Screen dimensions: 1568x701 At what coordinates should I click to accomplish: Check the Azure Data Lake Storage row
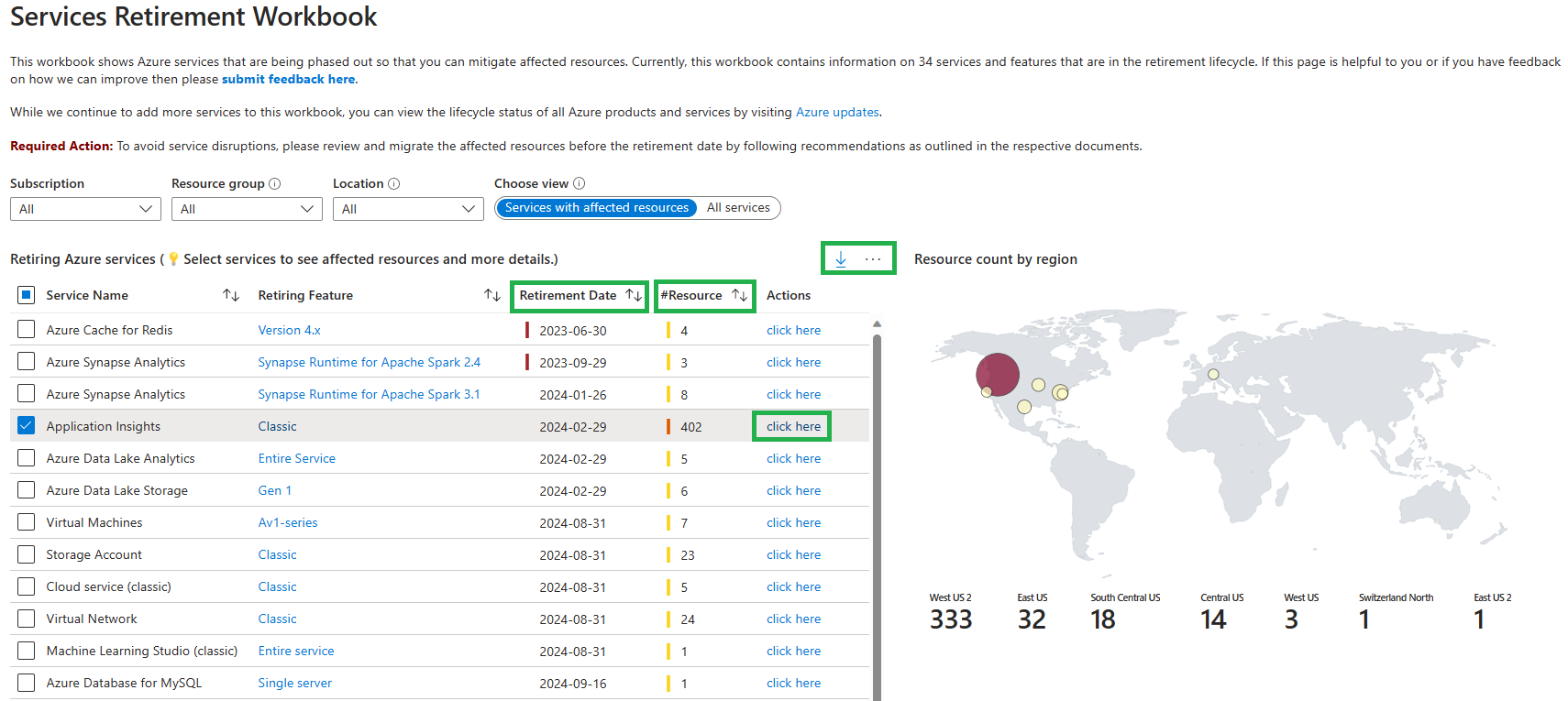pos(27,490)
